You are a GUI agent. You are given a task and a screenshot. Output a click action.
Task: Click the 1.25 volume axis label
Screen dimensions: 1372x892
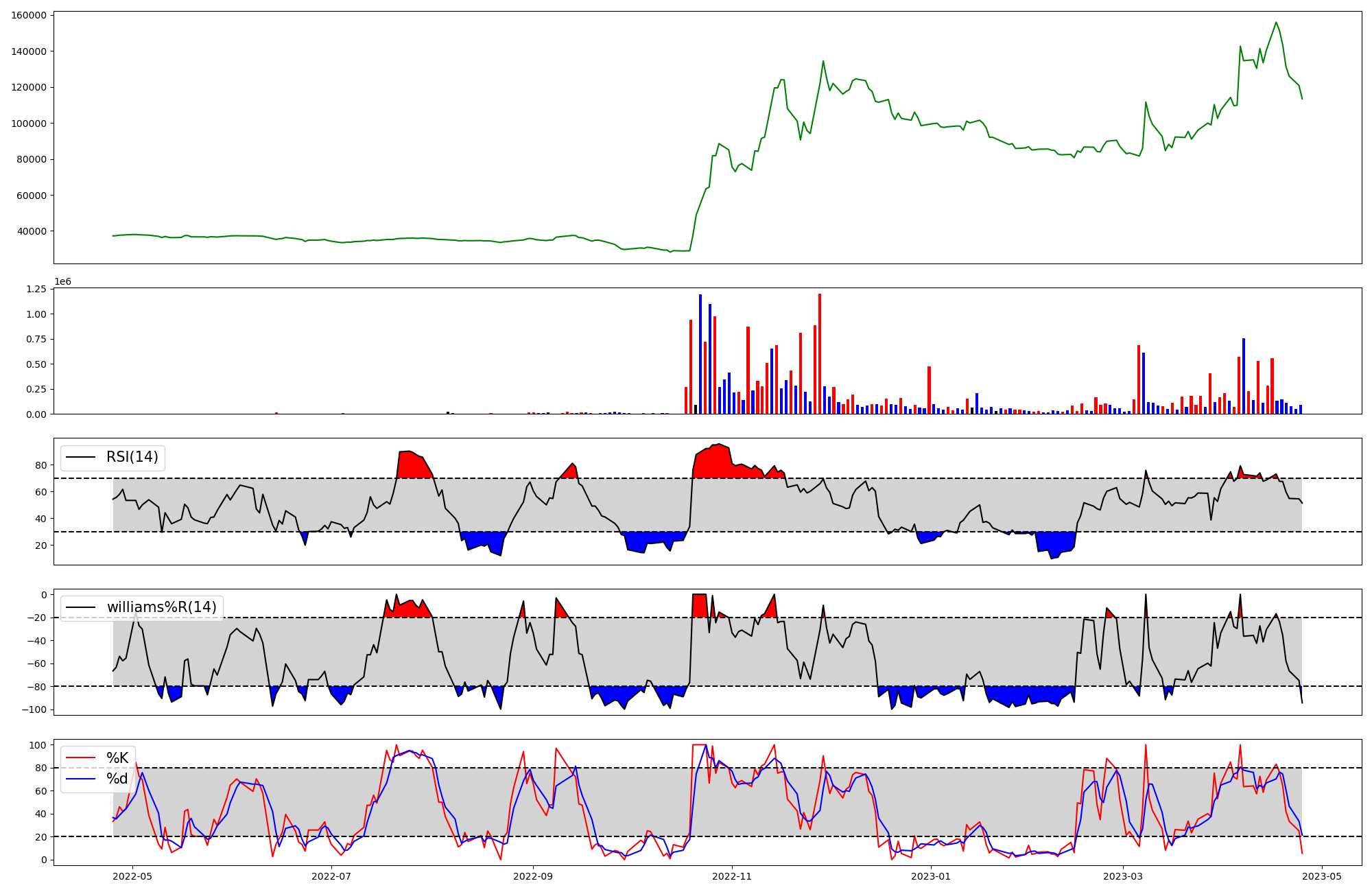click(36, 289)
